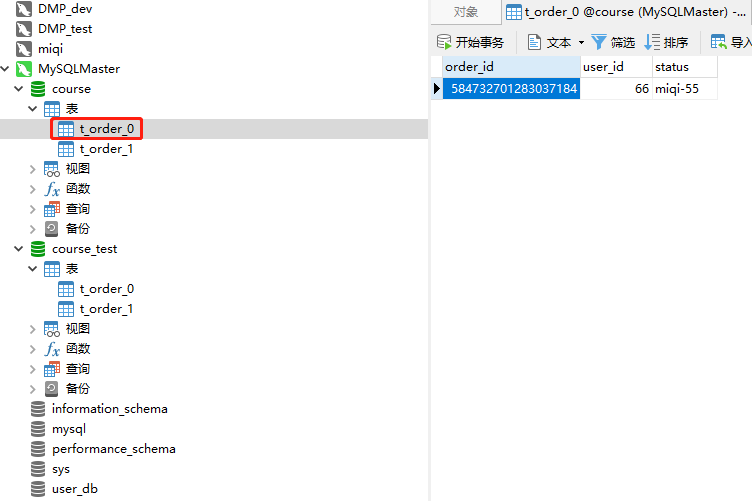This screenshot has width=752, height=501.
Task: Click the mysql database icon
Action: (x=38, y=429)
